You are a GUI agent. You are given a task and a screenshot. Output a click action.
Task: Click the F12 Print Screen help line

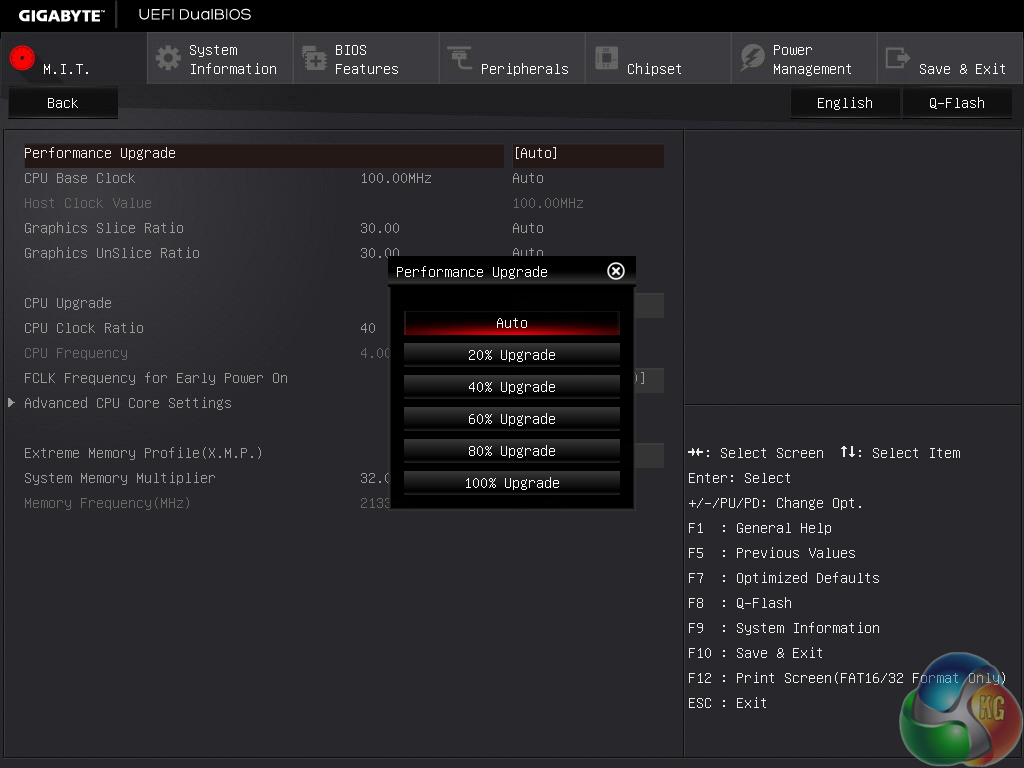[847, 678]
